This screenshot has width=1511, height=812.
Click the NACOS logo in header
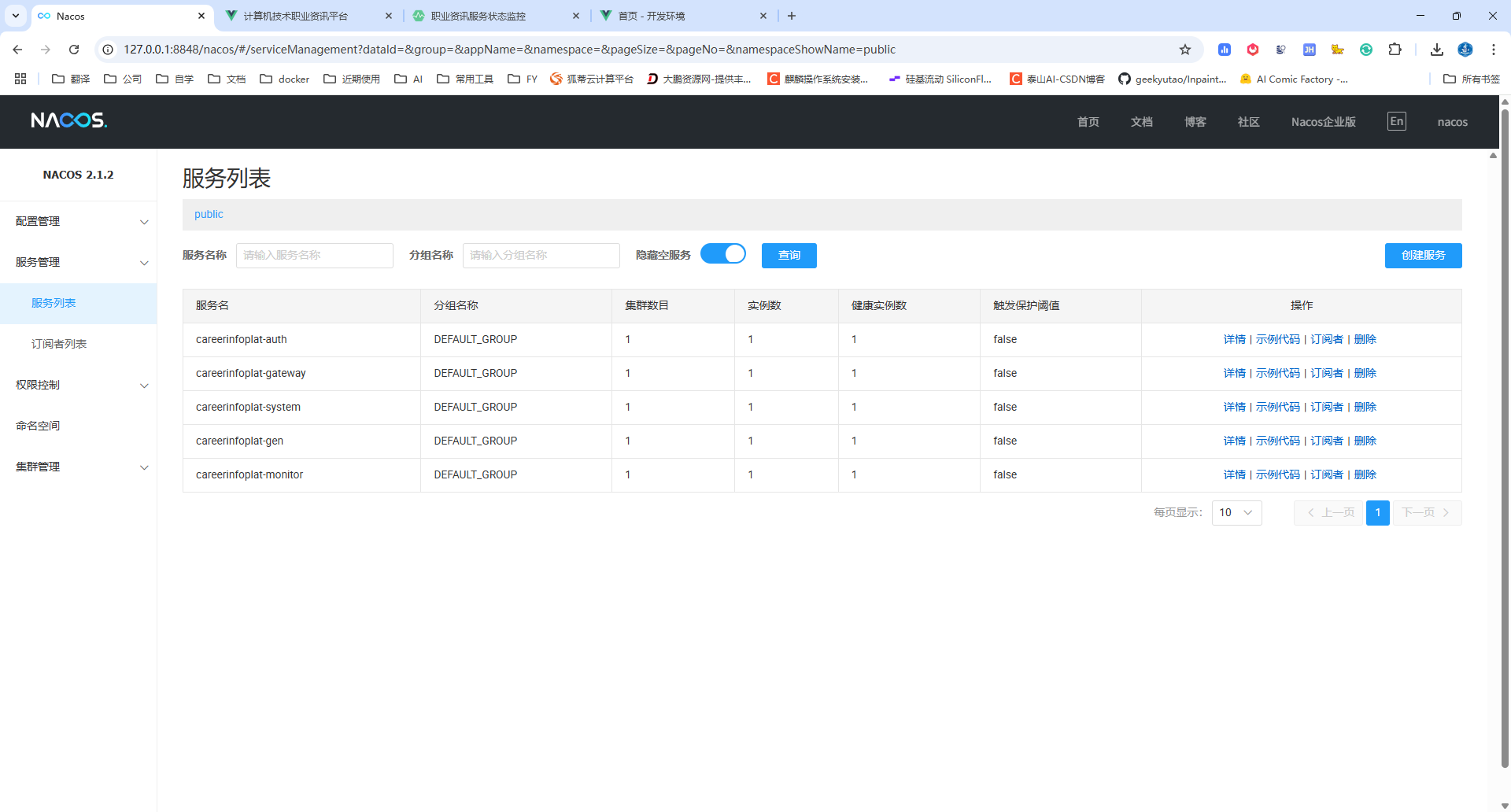pyautogui.click(x=68, y=120)
